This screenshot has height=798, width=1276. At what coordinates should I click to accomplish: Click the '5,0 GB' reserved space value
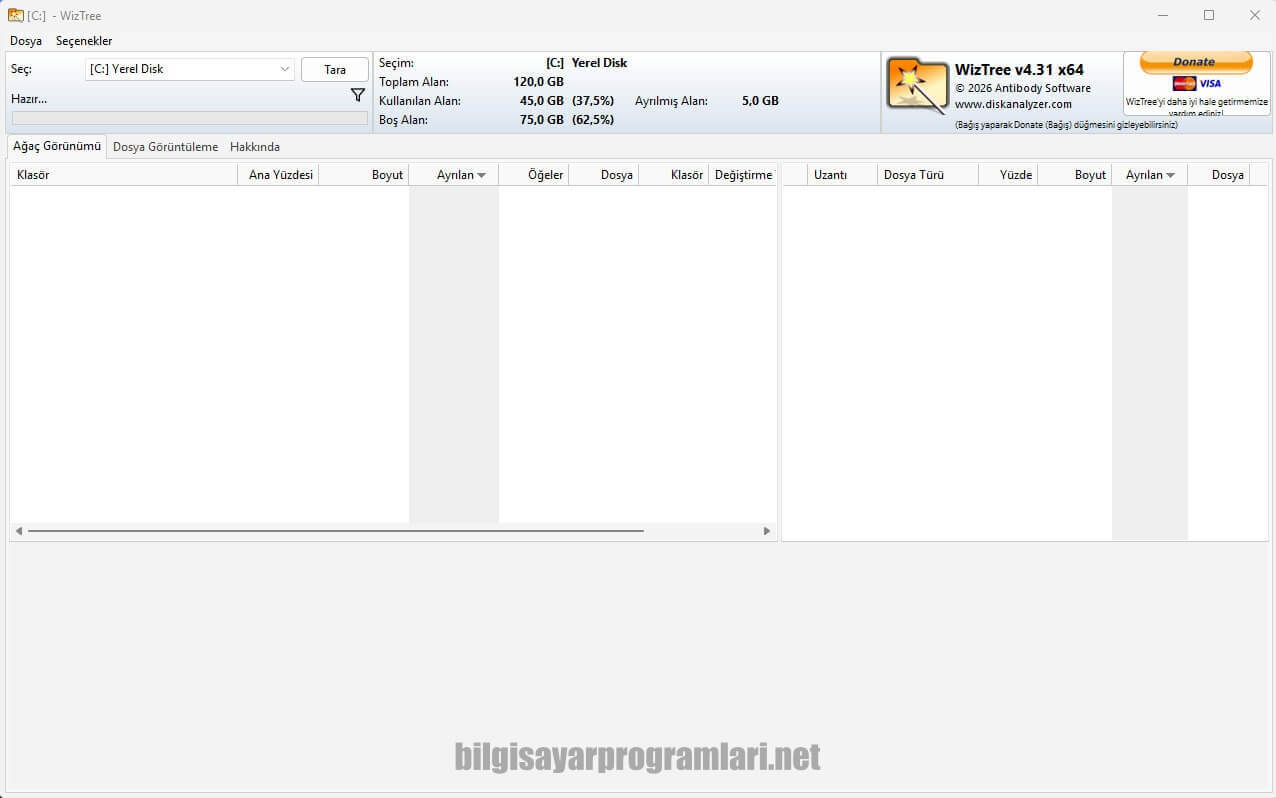tap(760, 101)
